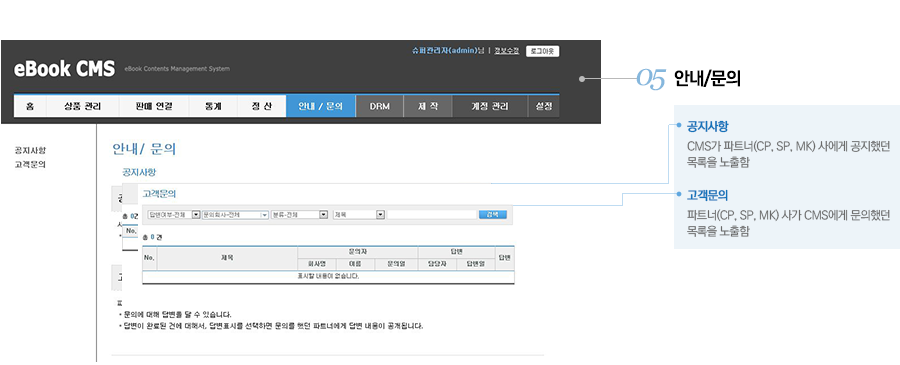
Task: Click the 로그아웃 button
Action: tap(542, 51)
